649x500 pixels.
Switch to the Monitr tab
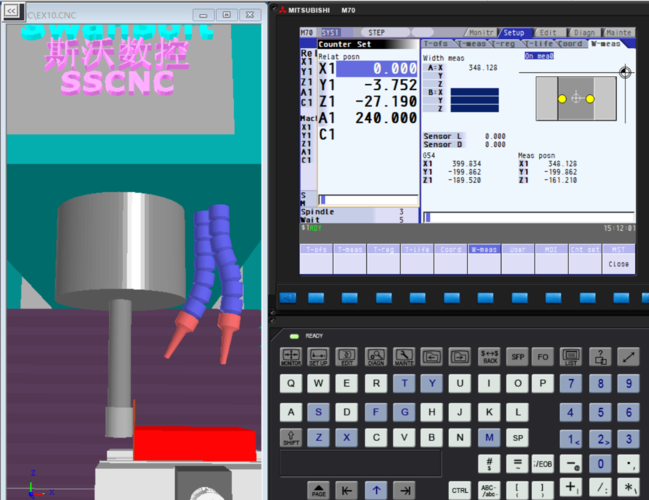point(481,32)
